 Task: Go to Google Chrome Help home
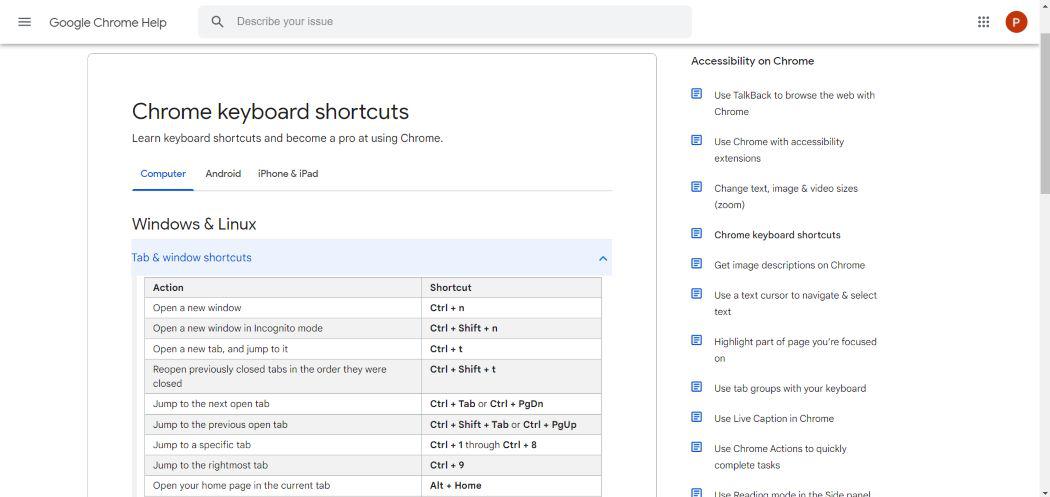(108, 22)
